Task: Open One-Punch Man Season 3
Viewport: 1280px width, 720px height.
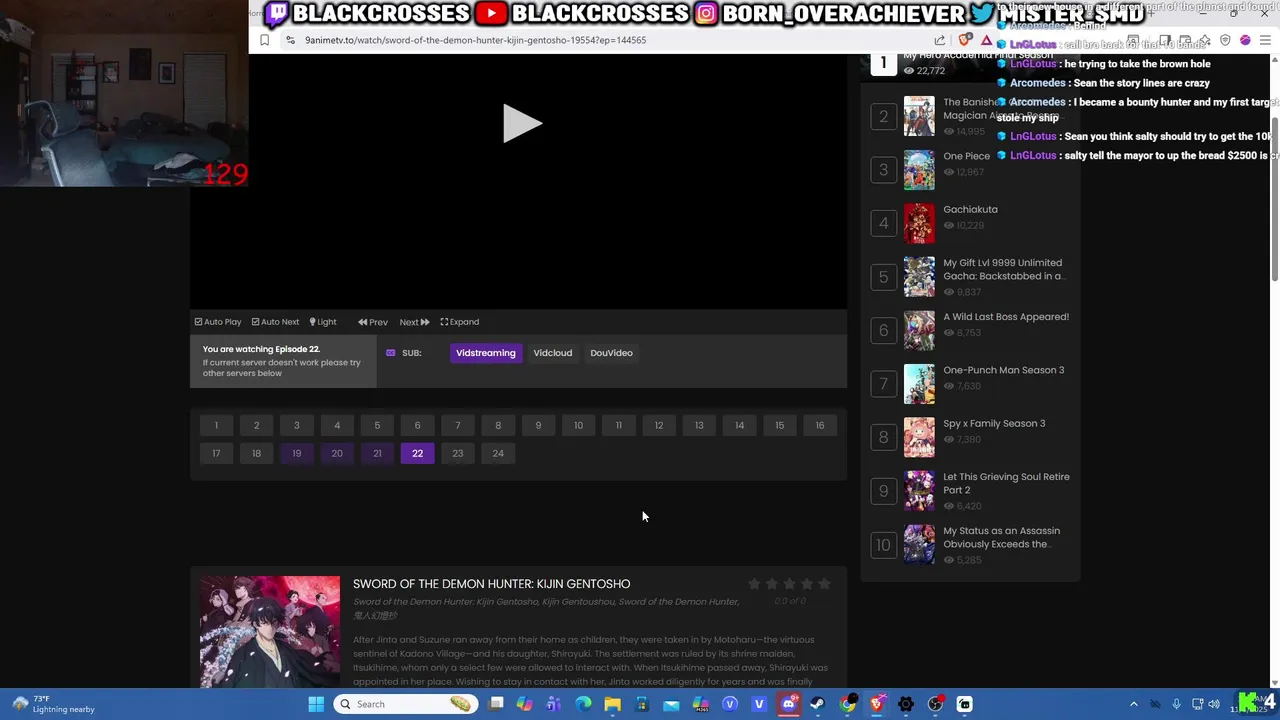Action: pyautogui.click(x=1003, y=370)
